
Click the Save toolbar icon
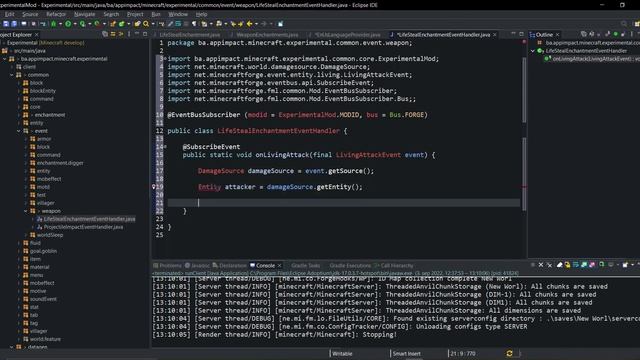point(6,24)
